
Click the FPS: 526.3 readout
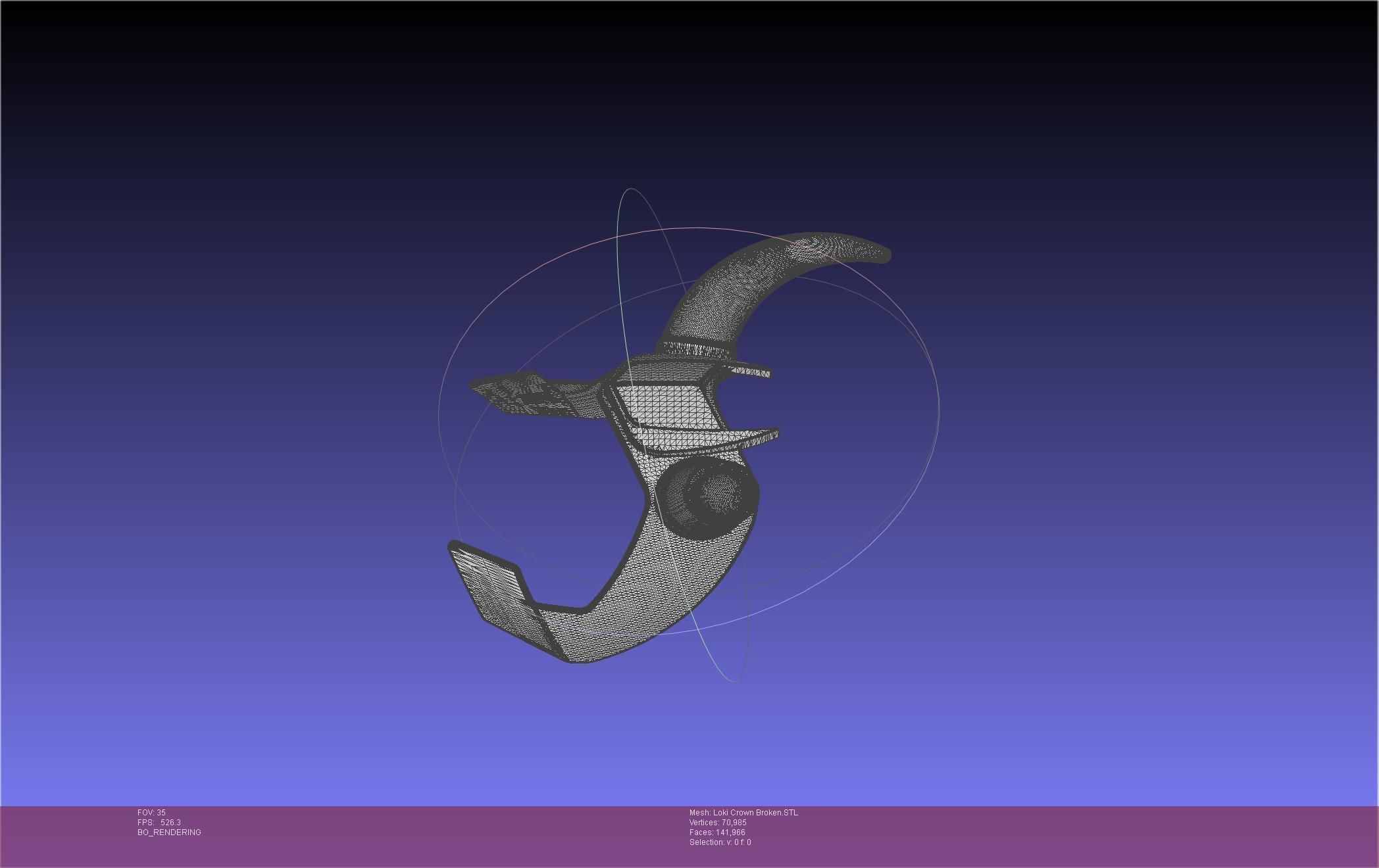click(x=159, y=823)
